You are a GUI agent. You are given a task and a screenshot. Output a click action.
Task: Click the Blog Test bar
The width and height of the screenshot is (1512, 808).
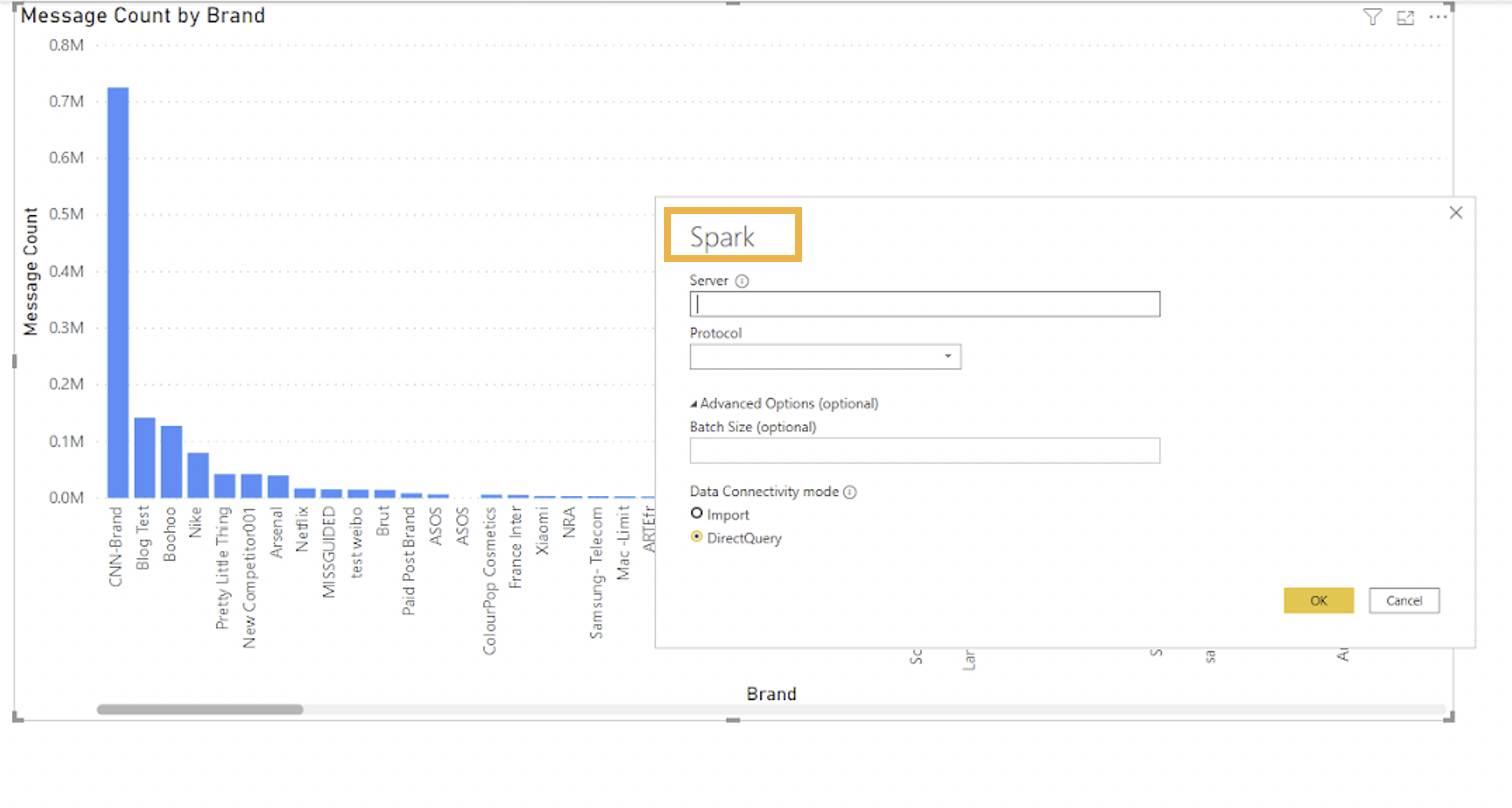[145, 457]
